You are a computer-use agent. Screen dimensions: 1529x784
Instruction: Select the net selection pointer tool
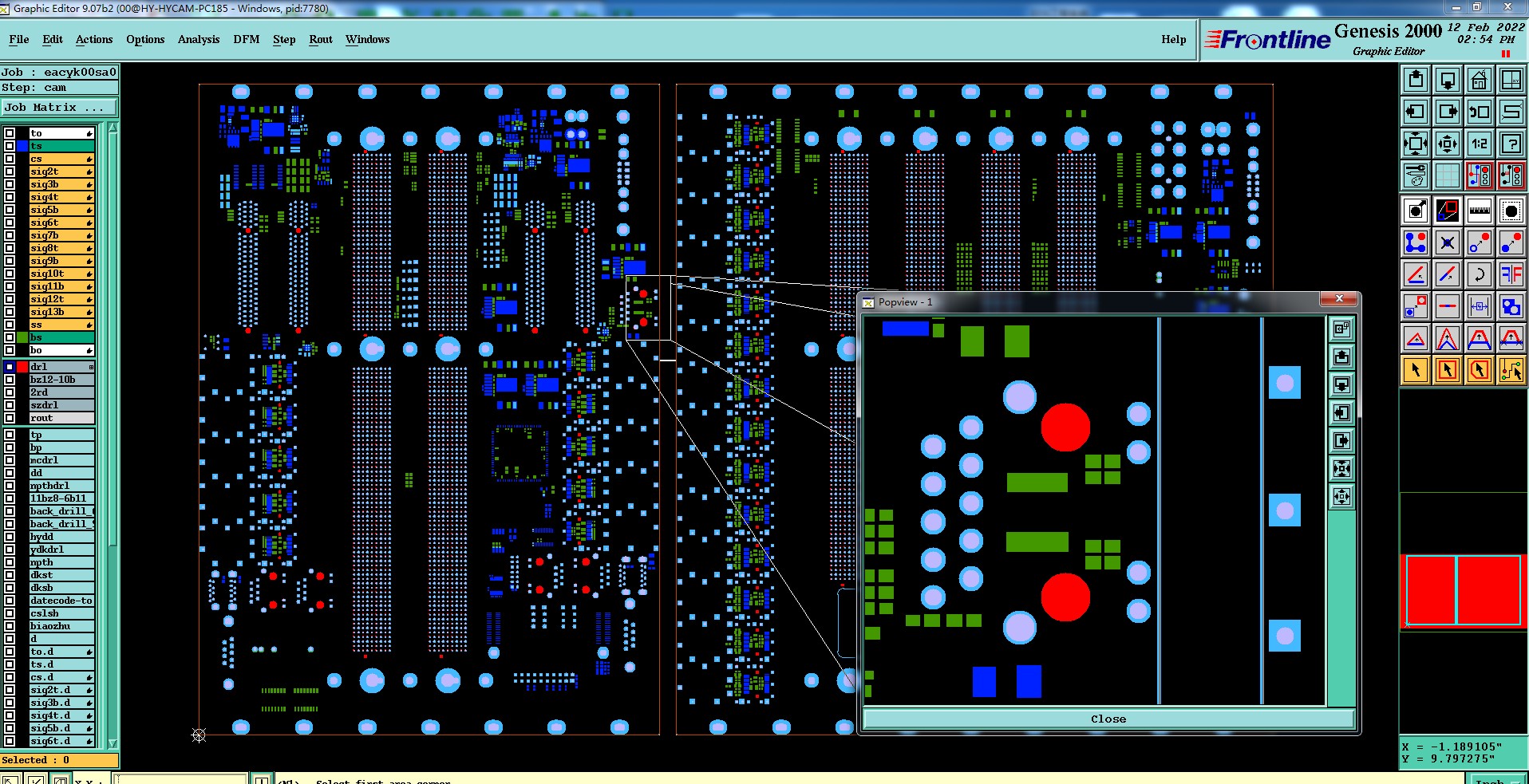pos(1511,370)
